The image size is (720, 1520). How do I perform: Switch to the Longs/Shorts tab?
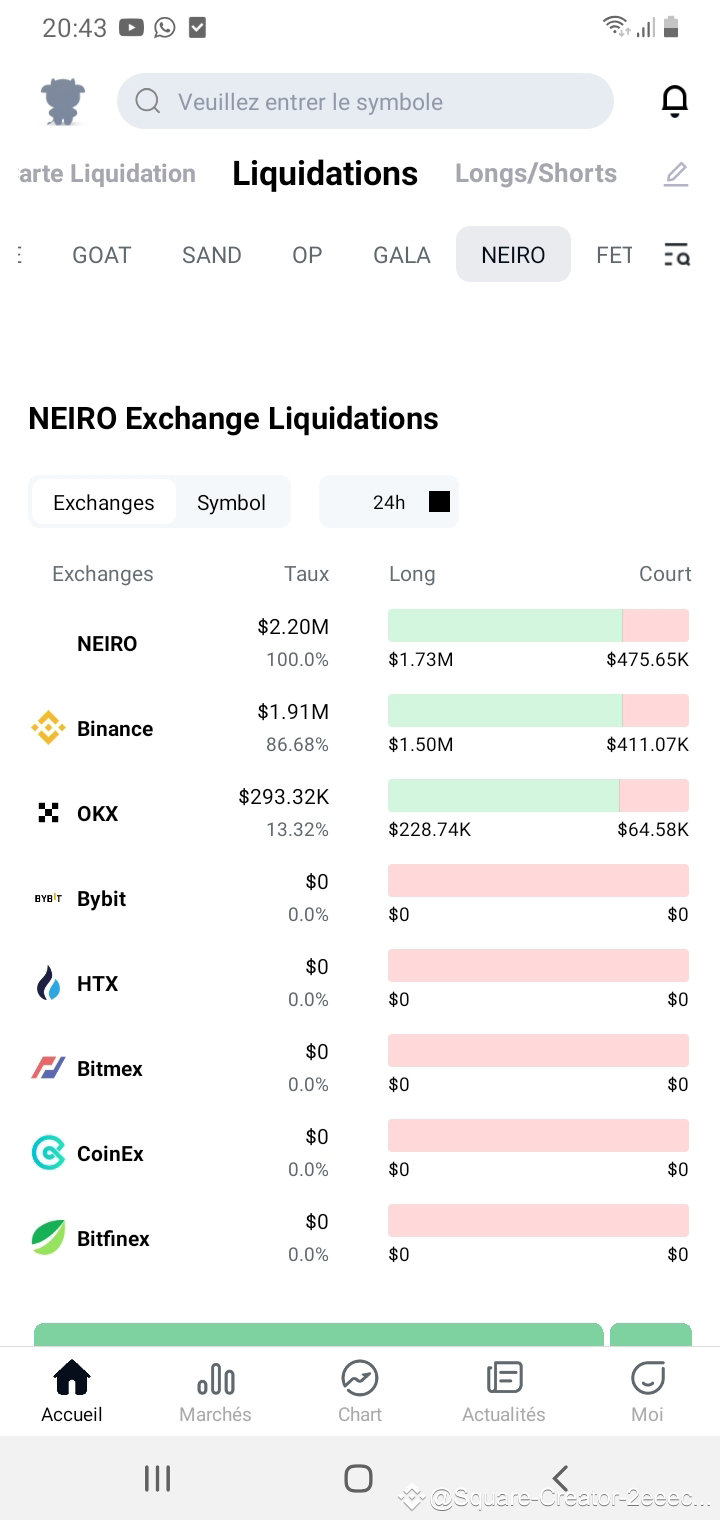pos(536,173)
